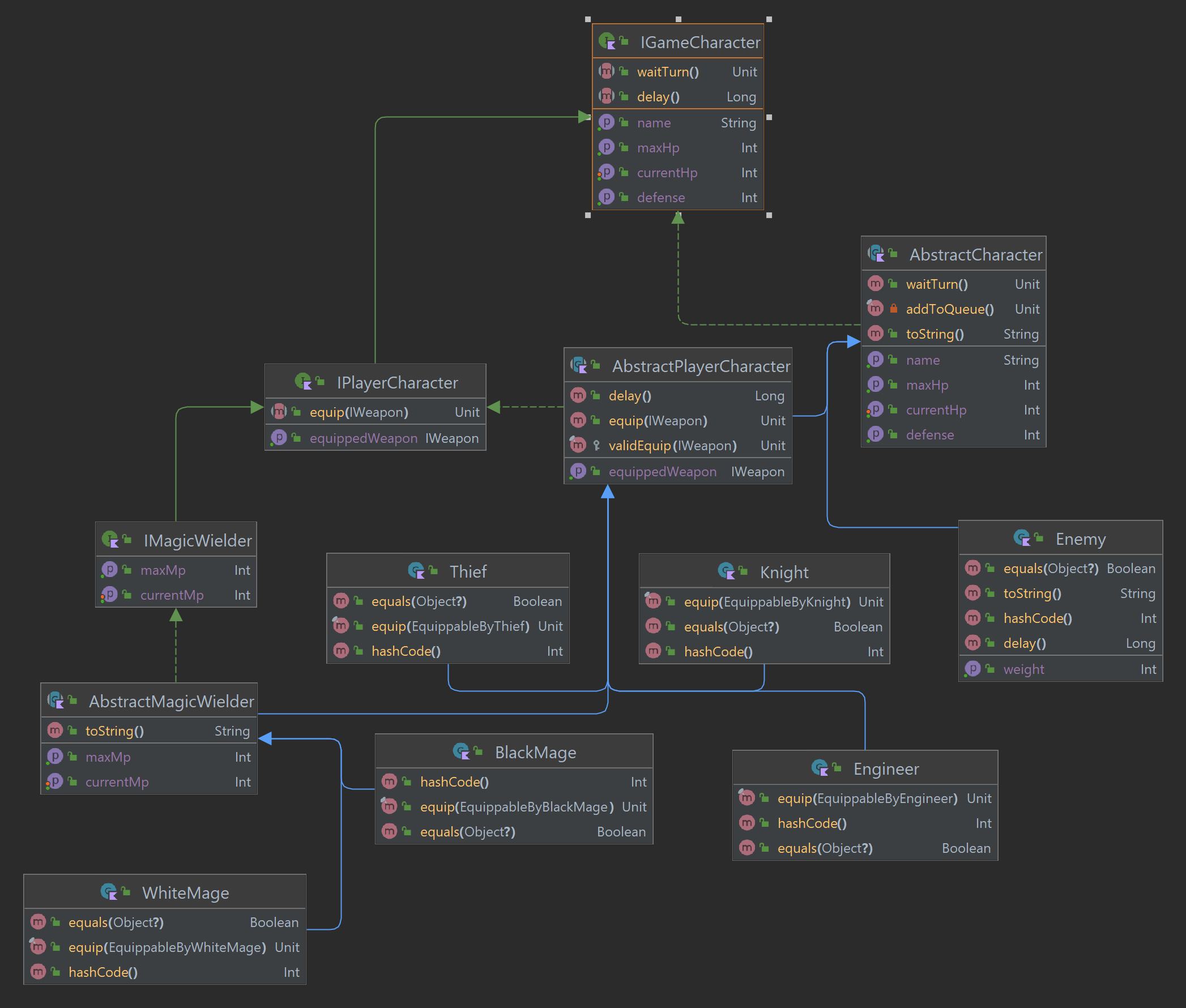Click the method icon of equip(IWeapon) in IPlayerCharacter
The height and width of the screenshot is (1008, 1186).
tap(279, 412)
